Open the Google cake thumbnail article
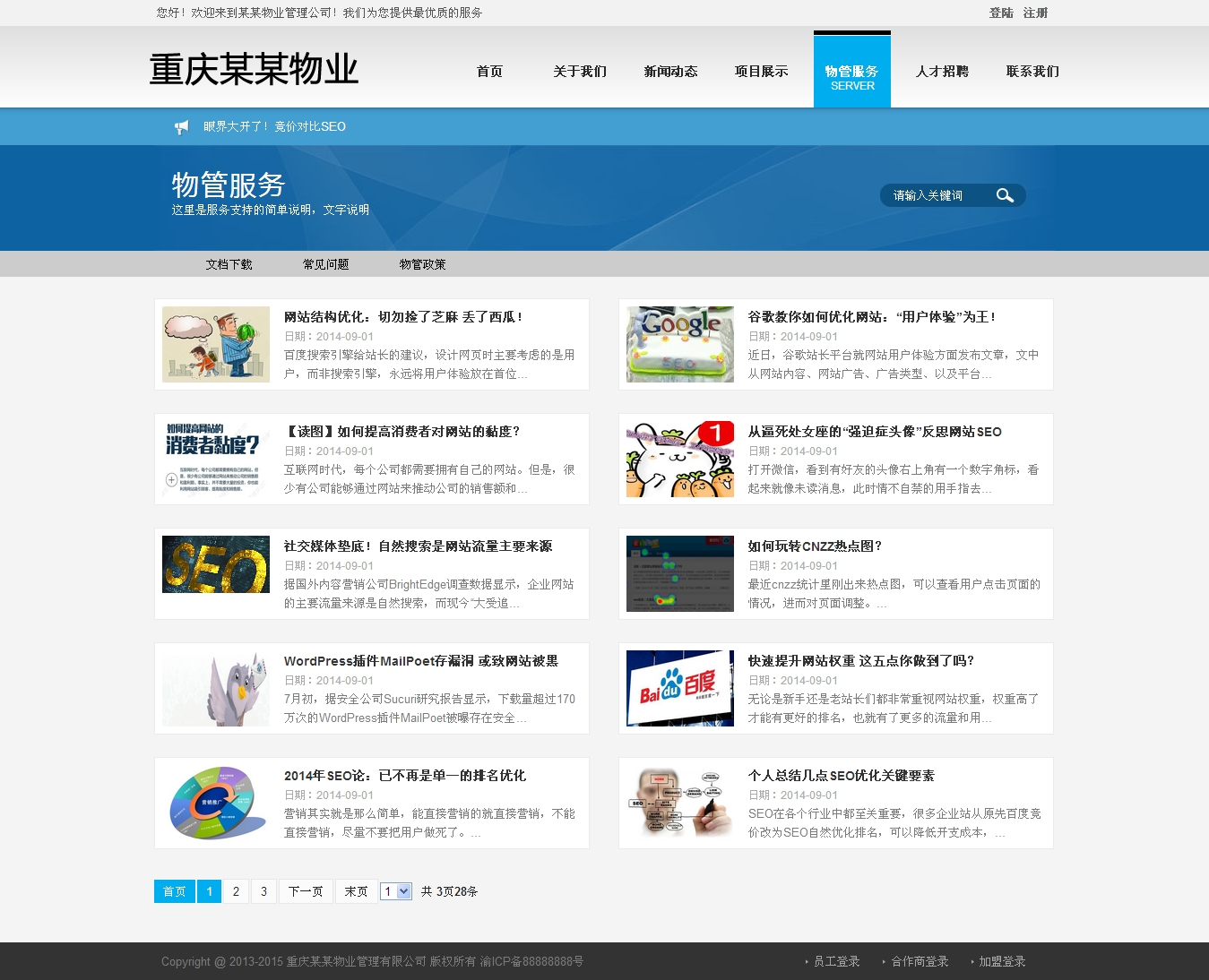Image resolution: width=1209 pixels, height=980 pixels. pyautogui.click(x=679, y=345)
